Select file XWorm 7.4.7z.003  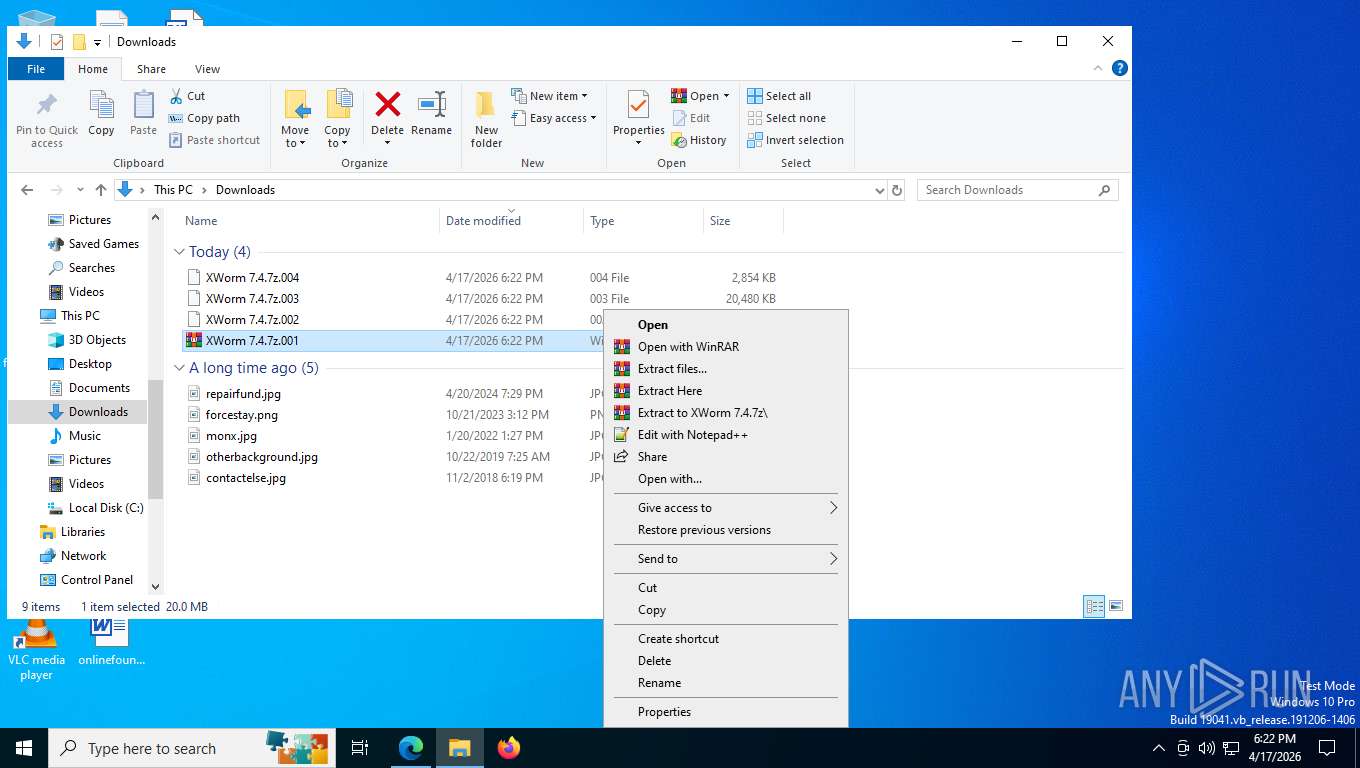[x=252, y=299]
